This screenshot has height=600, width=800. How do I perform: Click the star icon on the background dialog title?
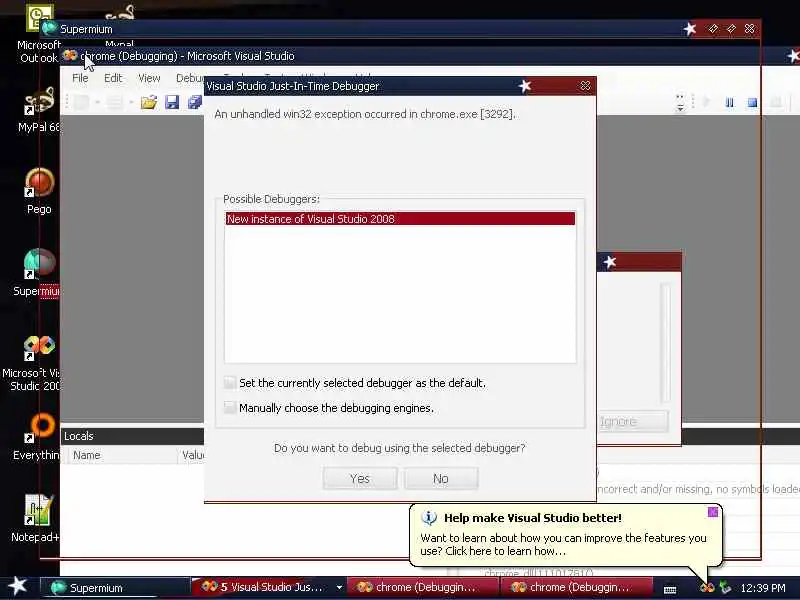[x=610, y=262]
